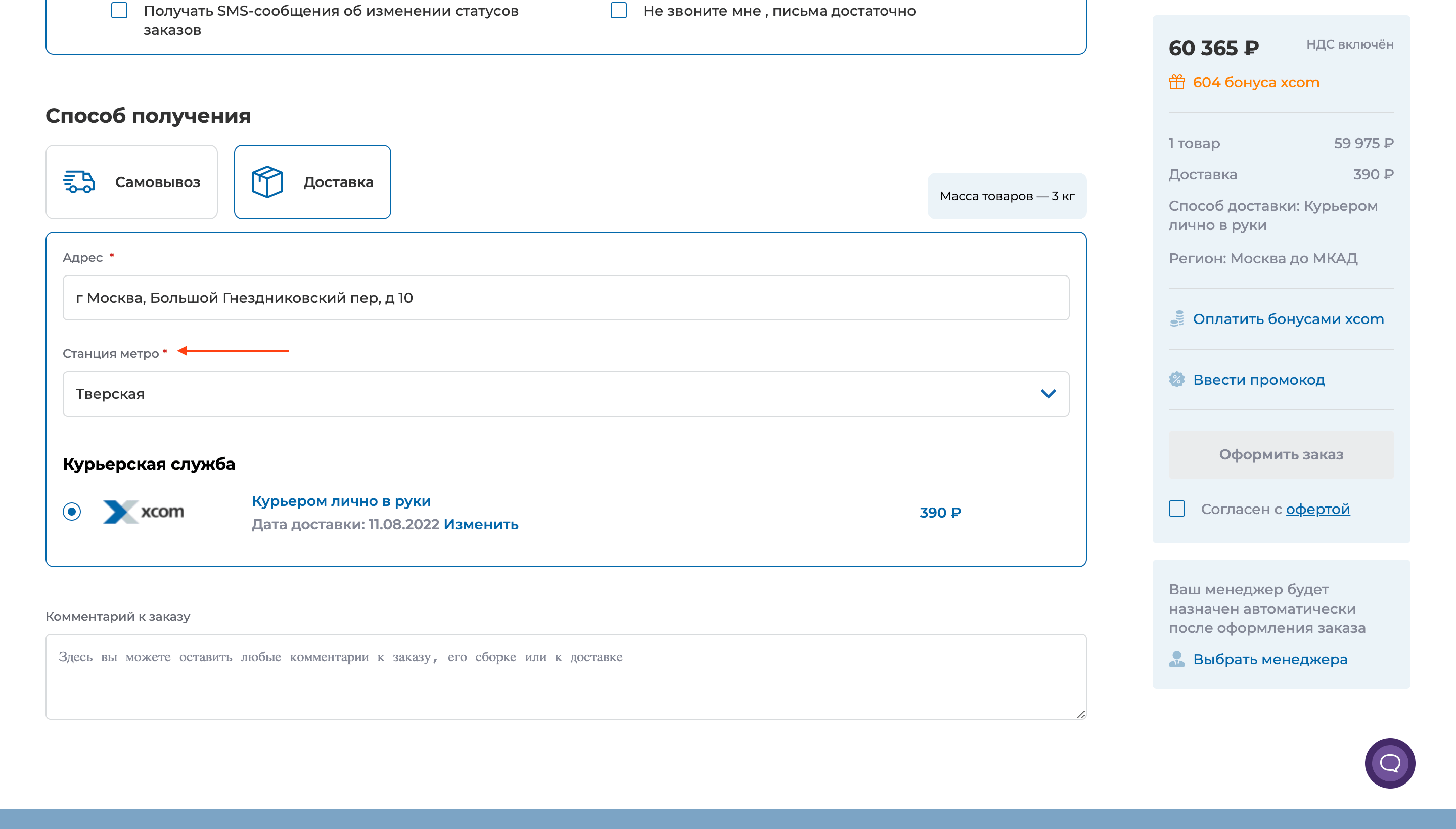Image resolution: width=1456 pixels, height=829 pixels.
Task: Select the Доставка tab
Action: [312, 181]
